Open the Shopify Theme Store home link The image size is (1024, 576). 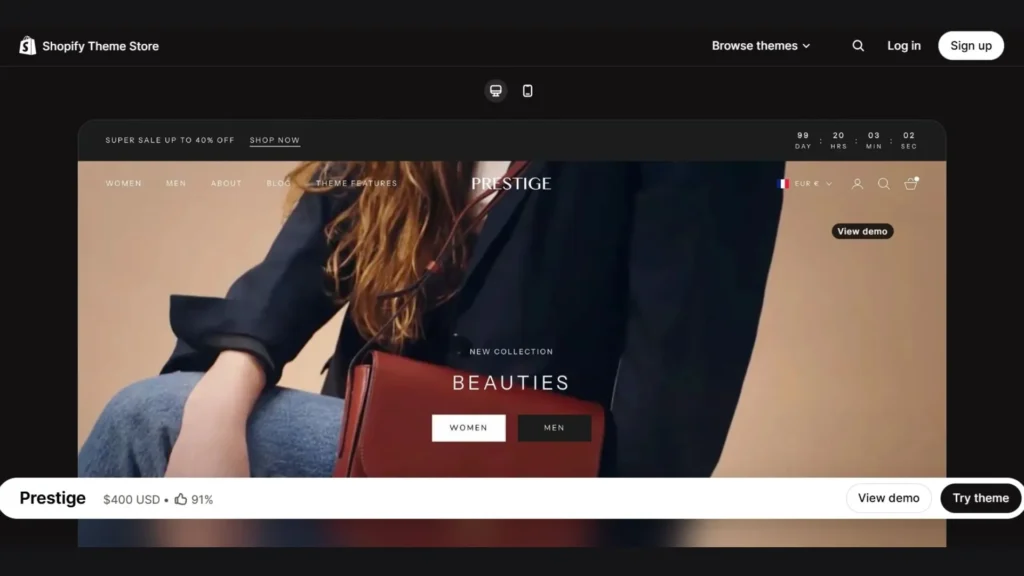(101, 46)
